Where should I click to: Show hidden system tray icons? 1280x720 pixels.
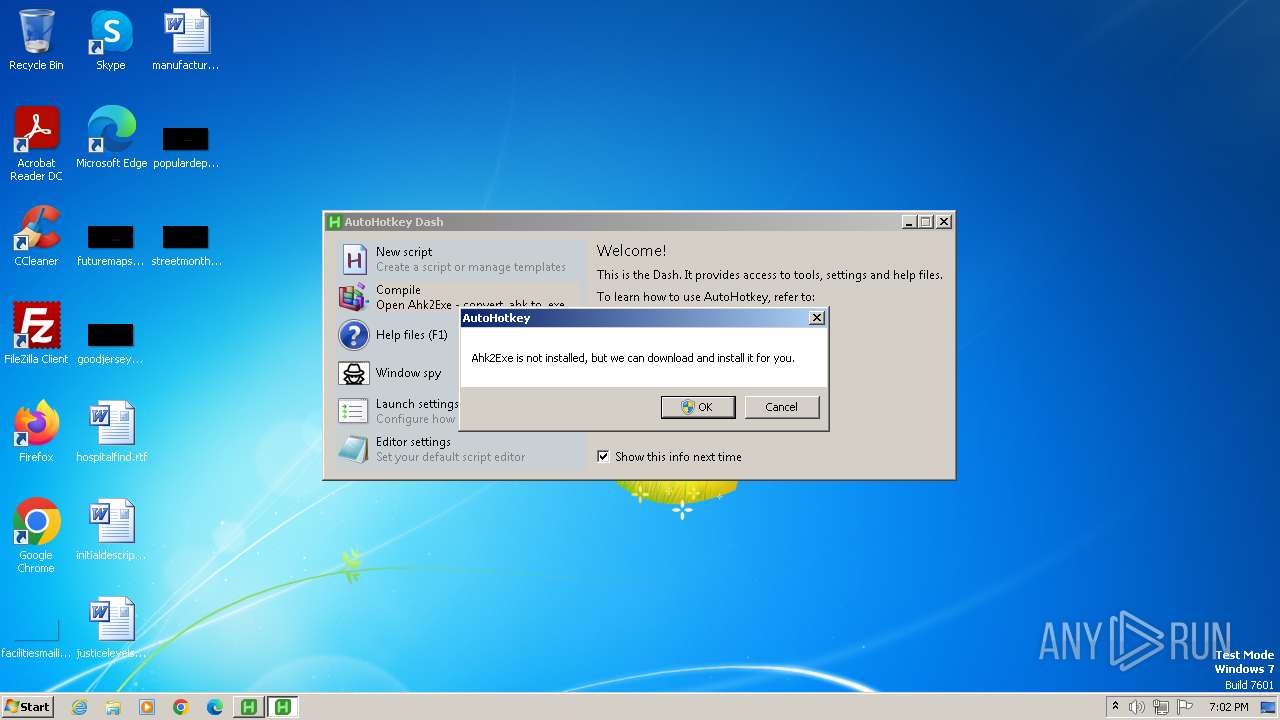pyautogui.click(x=1115, y=707)
